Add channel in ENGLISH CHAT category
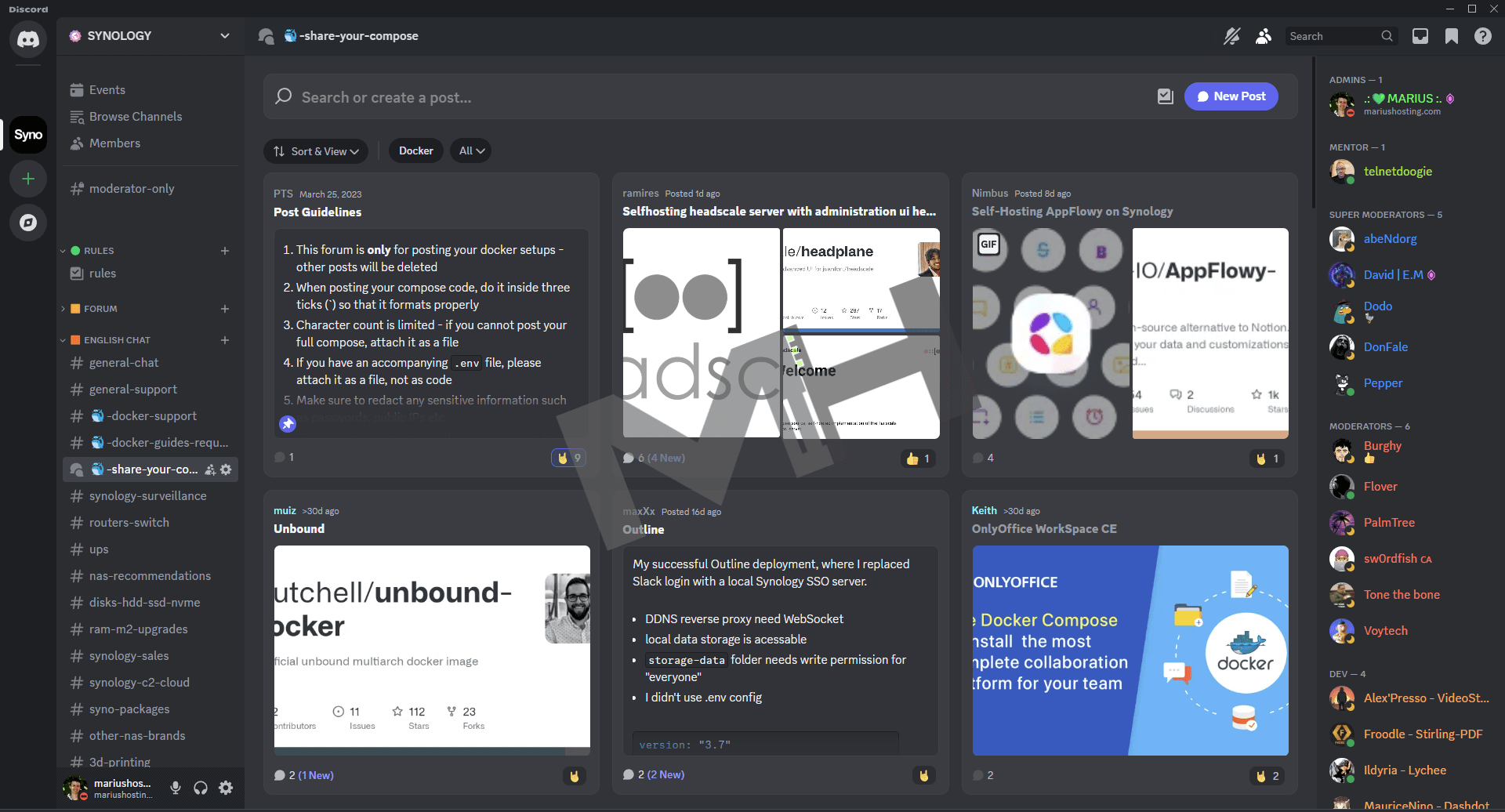1505x812 pixels. (225, 340)
